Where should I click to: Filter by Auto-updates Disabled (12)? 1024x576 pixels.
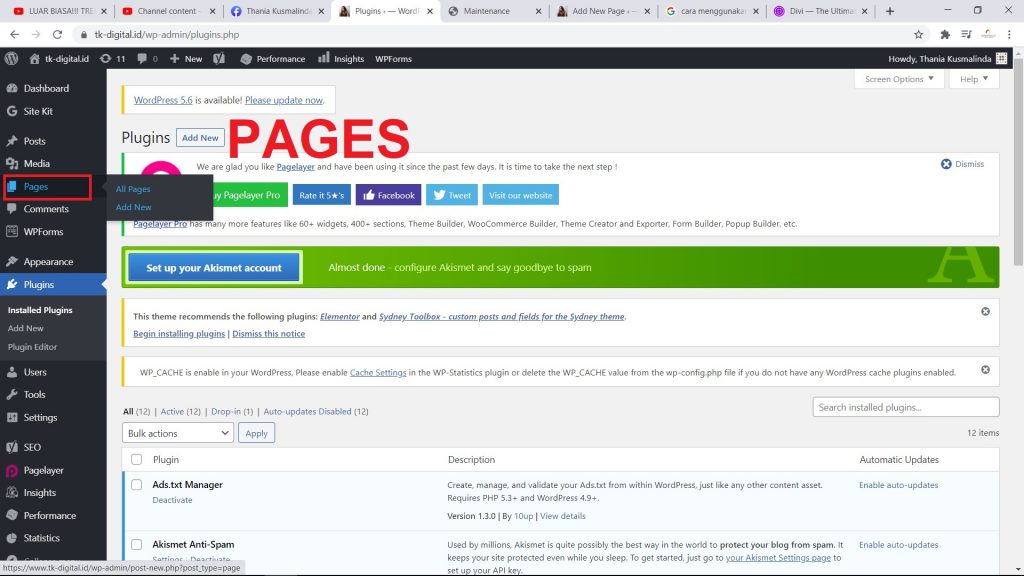(x=316, y=411)
